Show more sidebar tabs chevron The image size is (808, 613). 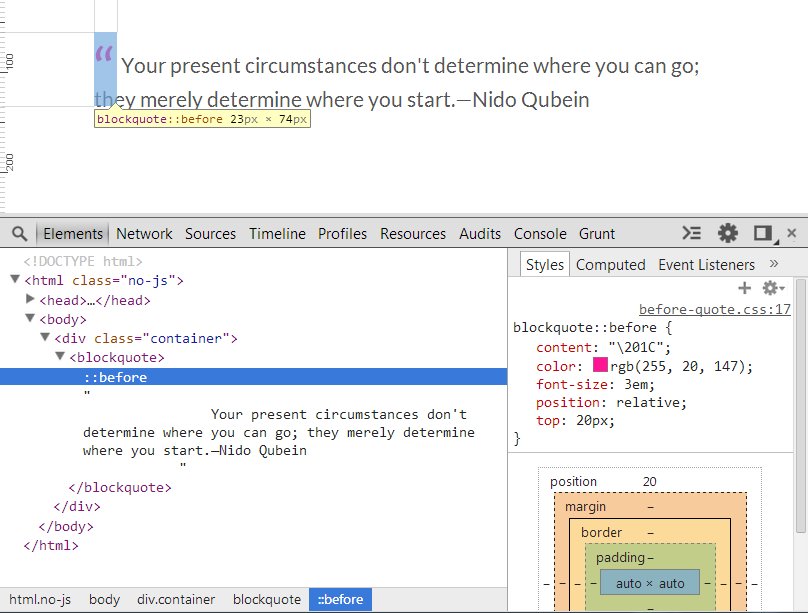773,264
